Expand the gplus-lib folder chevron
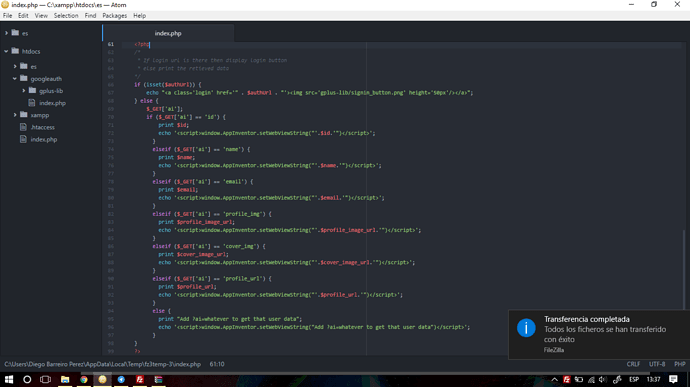Screen dimensions: 690x387 24,91
